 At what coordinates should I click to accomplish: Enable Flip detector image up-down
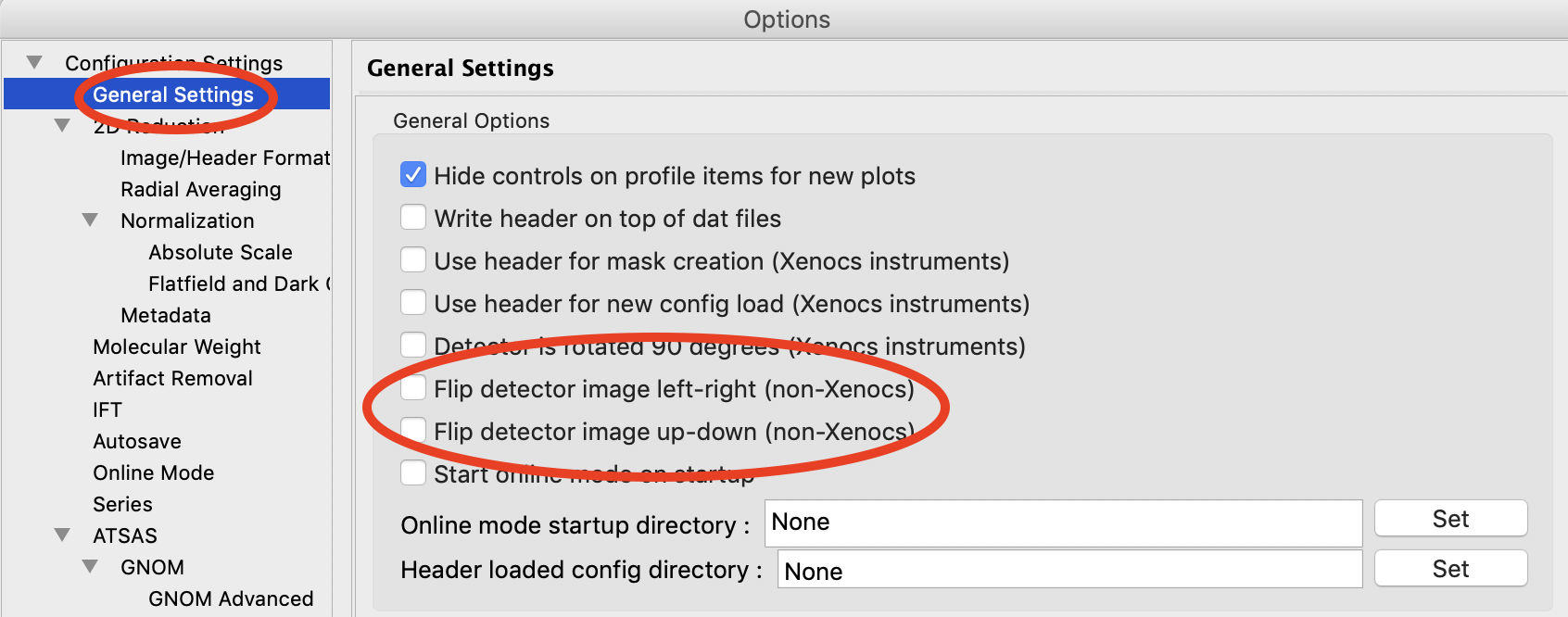[x=413, y=431]
